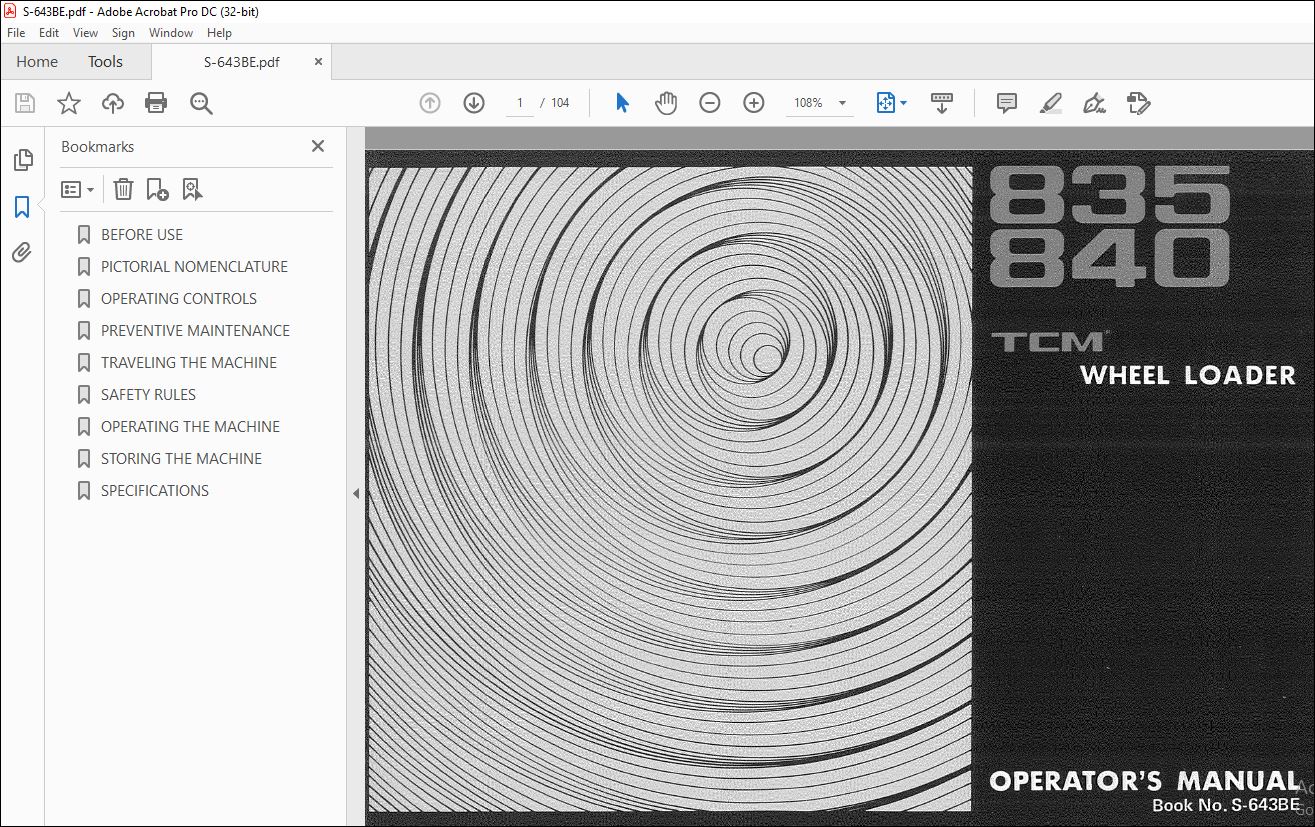The image size is (1315, 827).
Task: Select the S-643BE.pdf document tab
Action: [241, 62]
